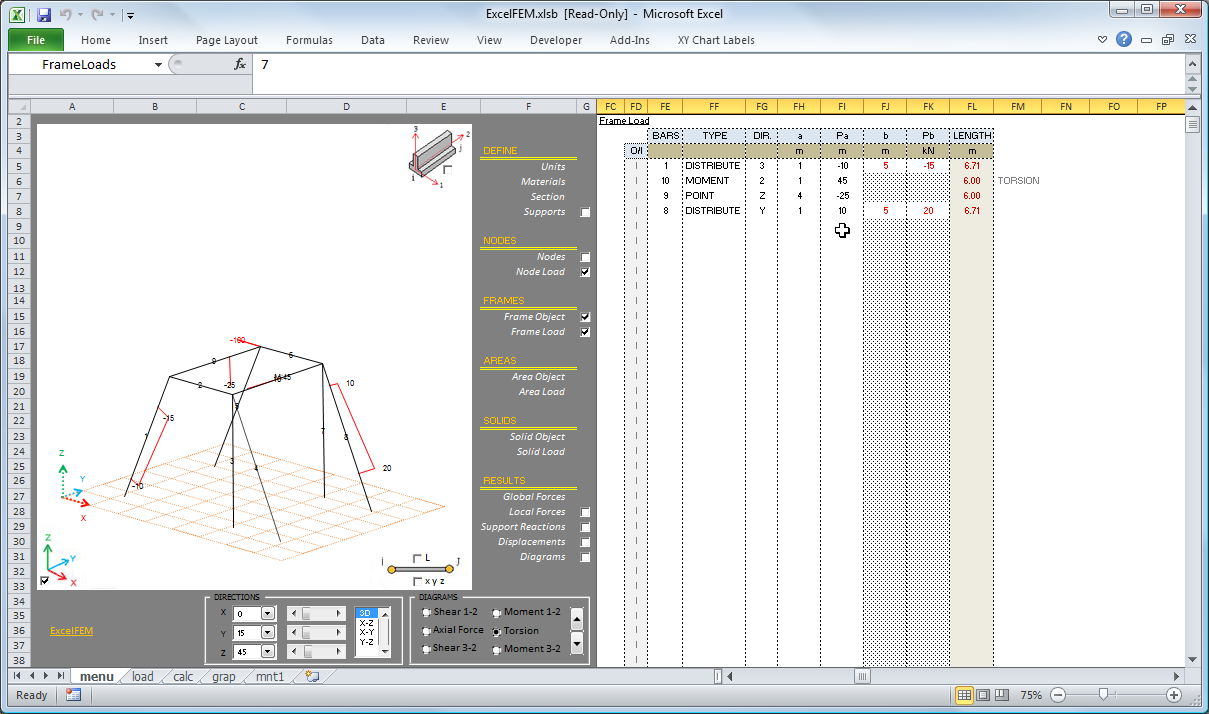The width and height of the screenshot is (1209, 714).
Task: Restore down the workbook window icon
Action: [1167, 40]
